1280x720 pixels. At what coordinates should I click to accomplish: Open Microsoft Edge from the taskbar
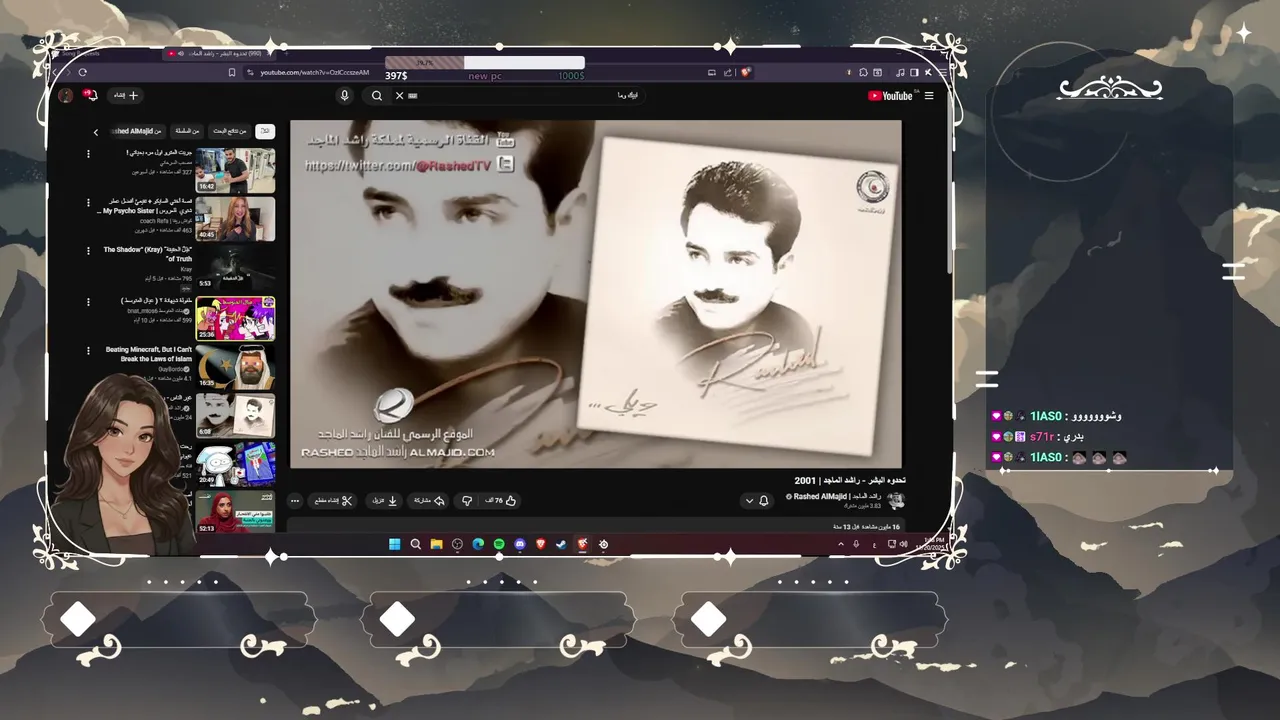[x=478, y=544]
